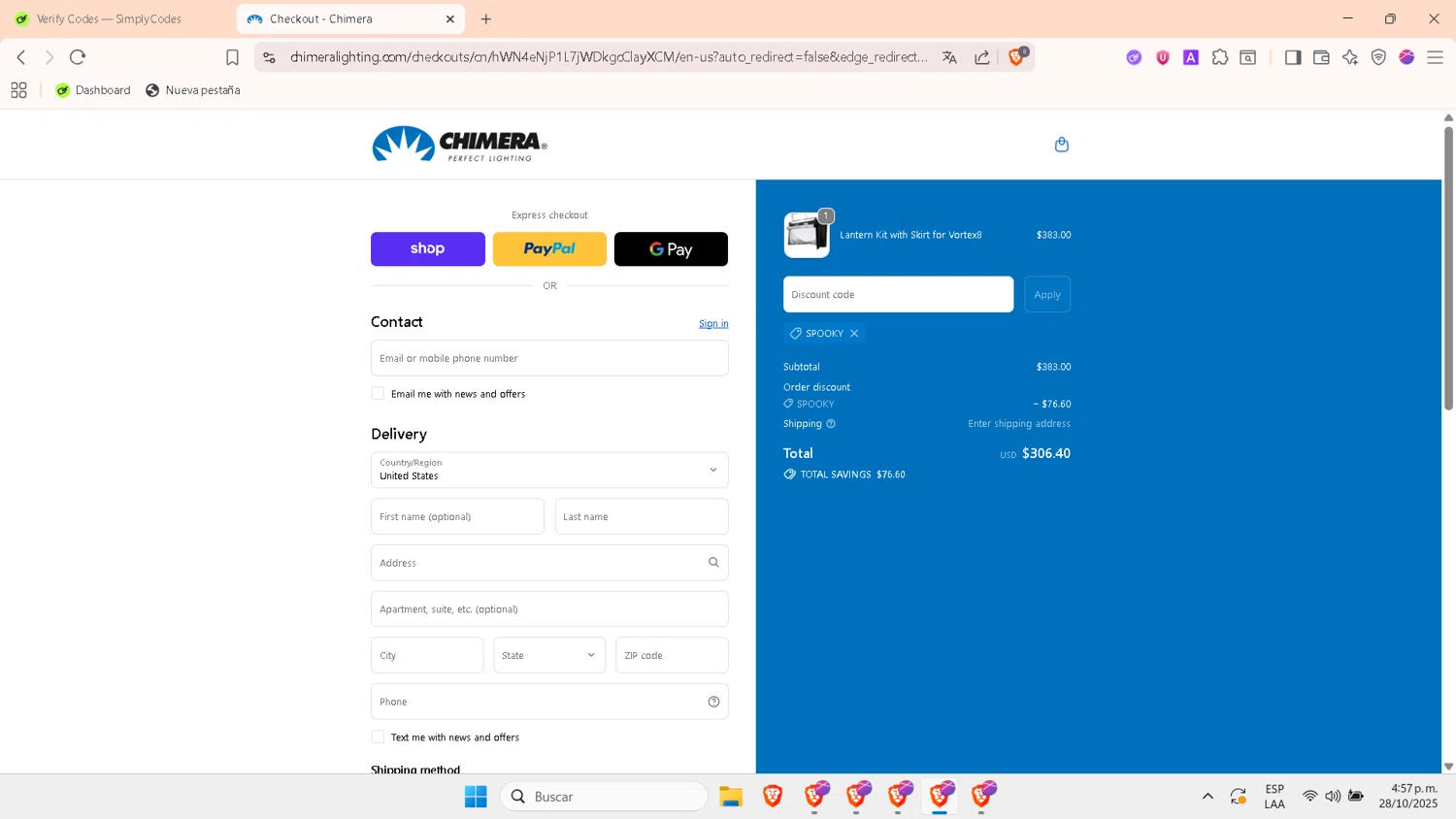Pay with the Shop Pay button
Viewport: 1456px width, 819px height.
(x=428, y=248)
